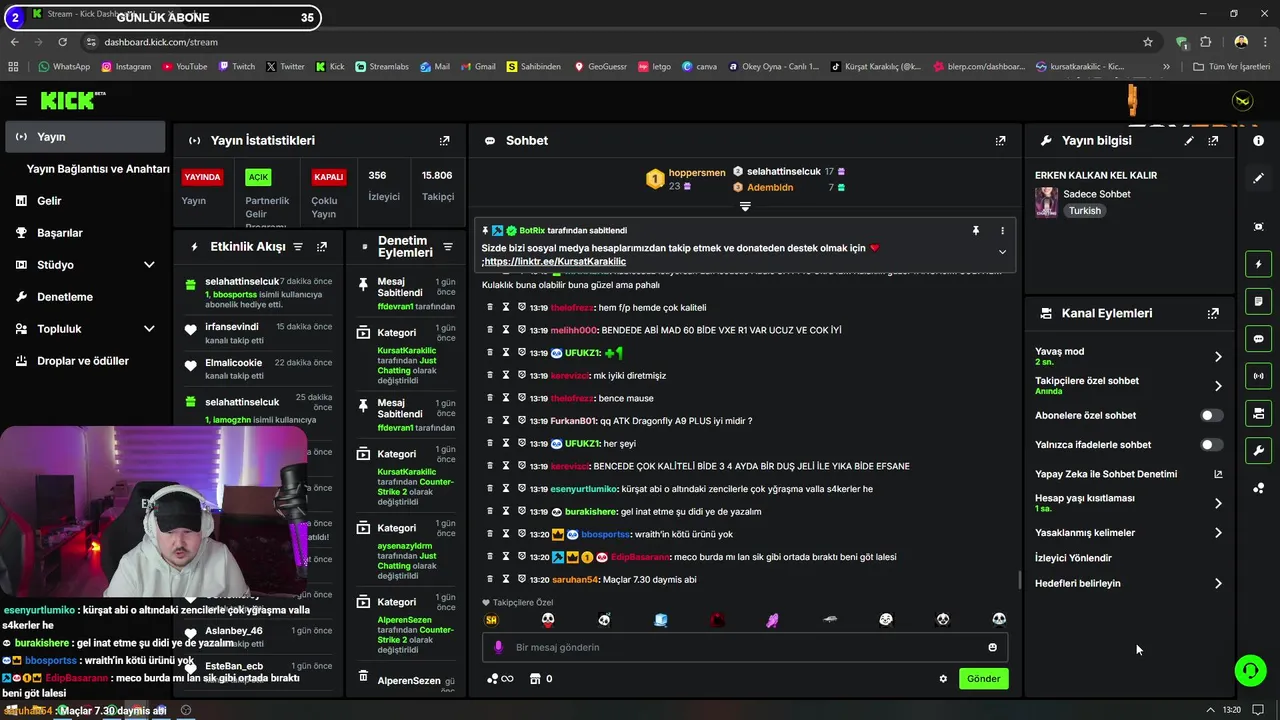Image resolution: width=1280 pixels, height=720 pixels.
Task: Unpin the pinned BotRix message
Action: click(x=976, y=230)
